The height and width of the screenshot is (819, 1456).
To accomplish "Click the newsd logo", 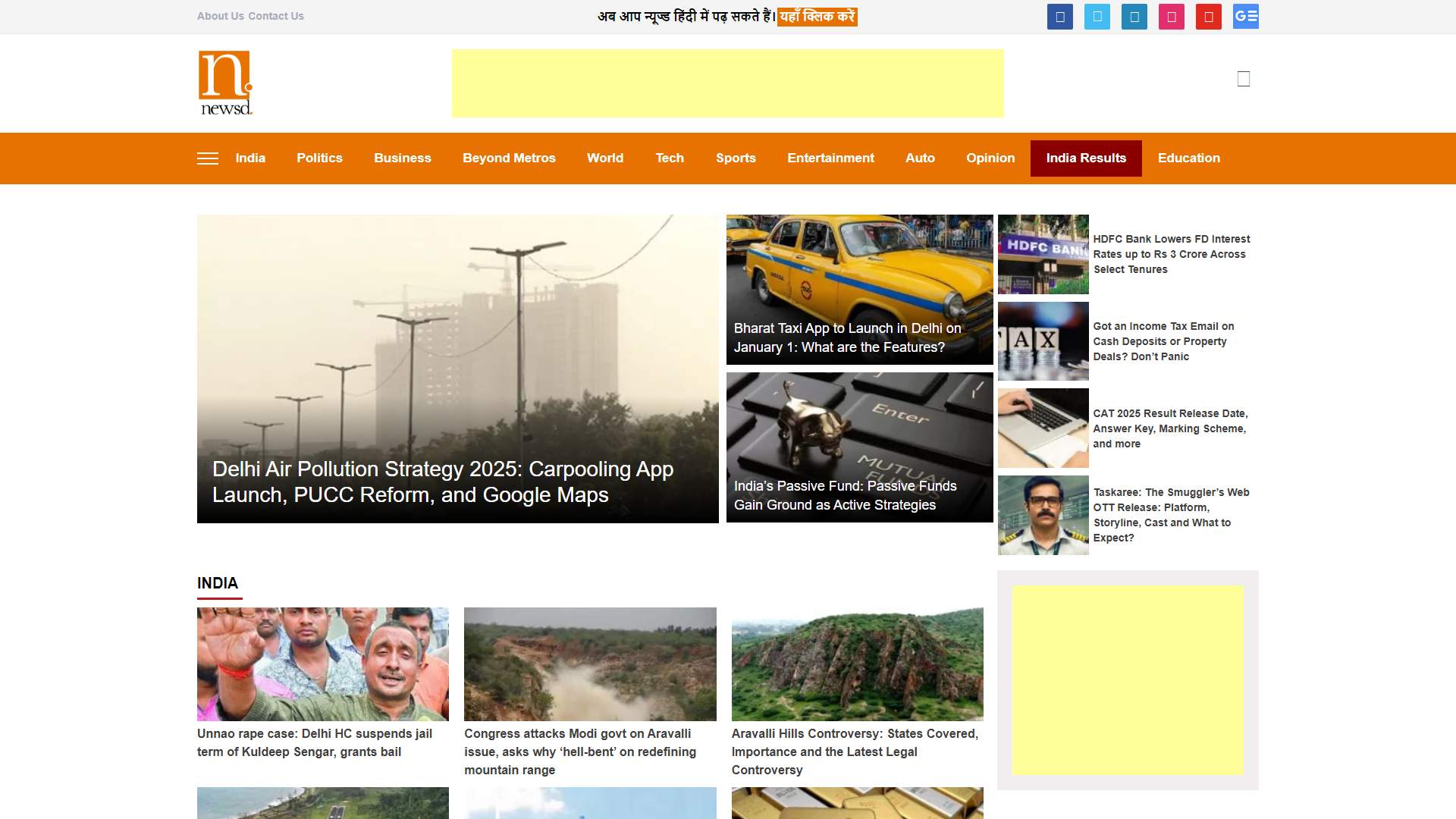I will pyautogui.click(x=225, y=83).
